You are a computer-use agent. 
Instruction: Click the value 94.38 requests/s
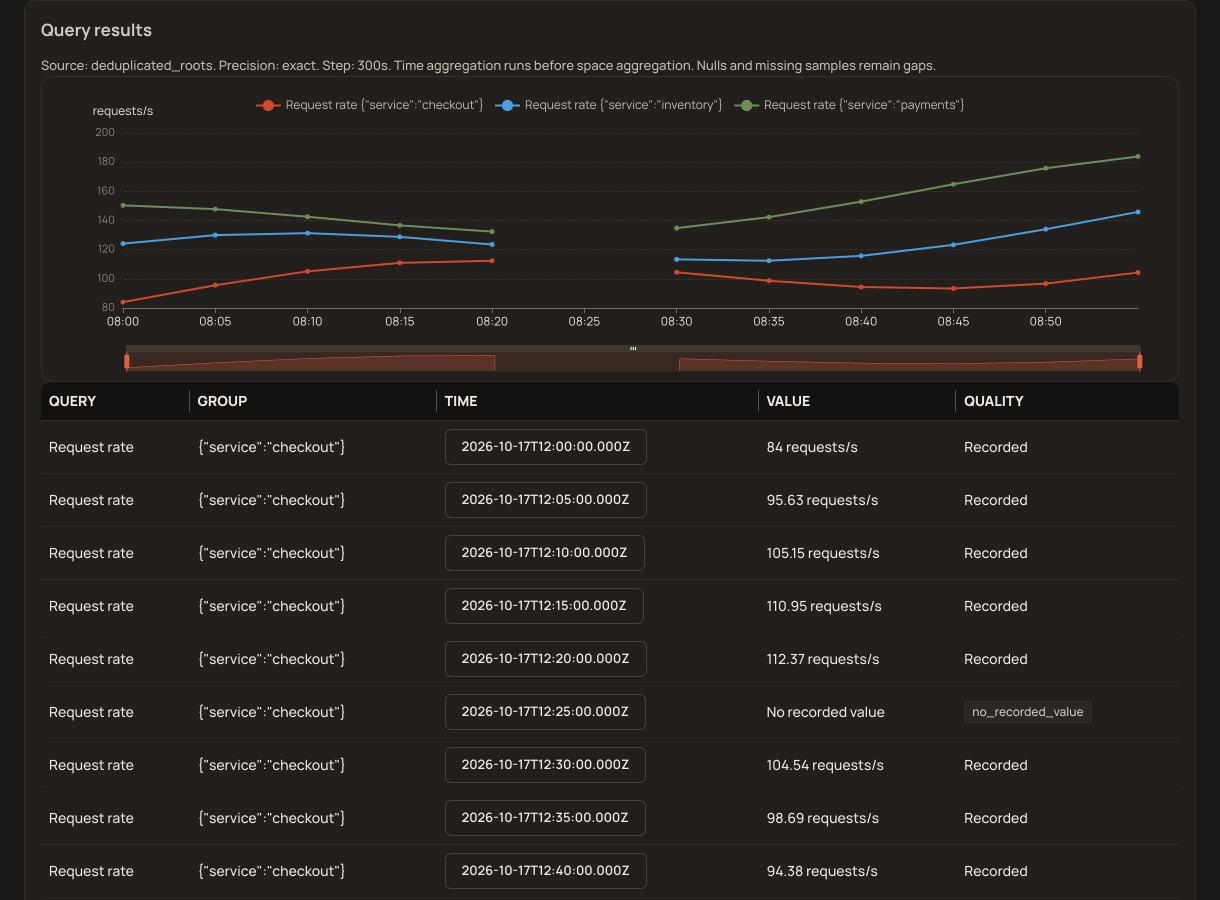822,871
